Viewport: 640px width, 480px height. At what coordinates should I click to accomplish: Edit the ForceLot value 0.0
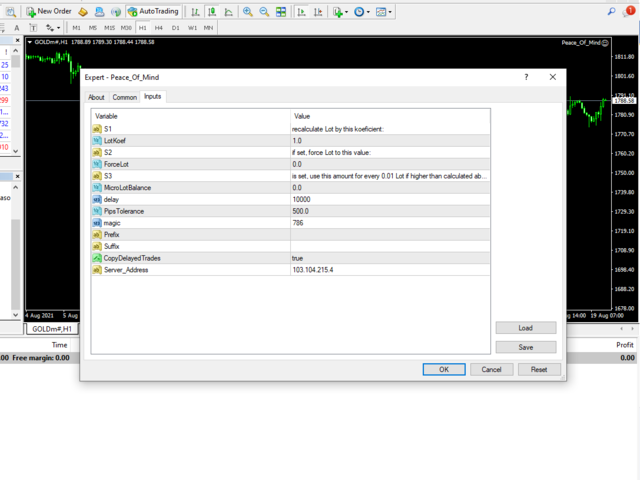coord(390,164)
